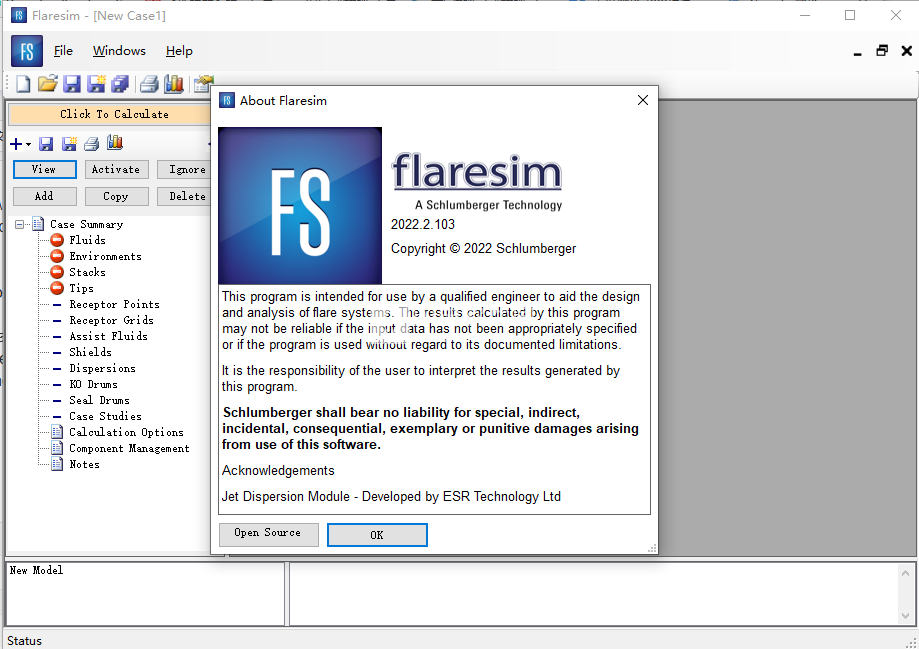Screen dimensions: 919x649
Task: Click the Add button
Action: (x=45, y=196)
